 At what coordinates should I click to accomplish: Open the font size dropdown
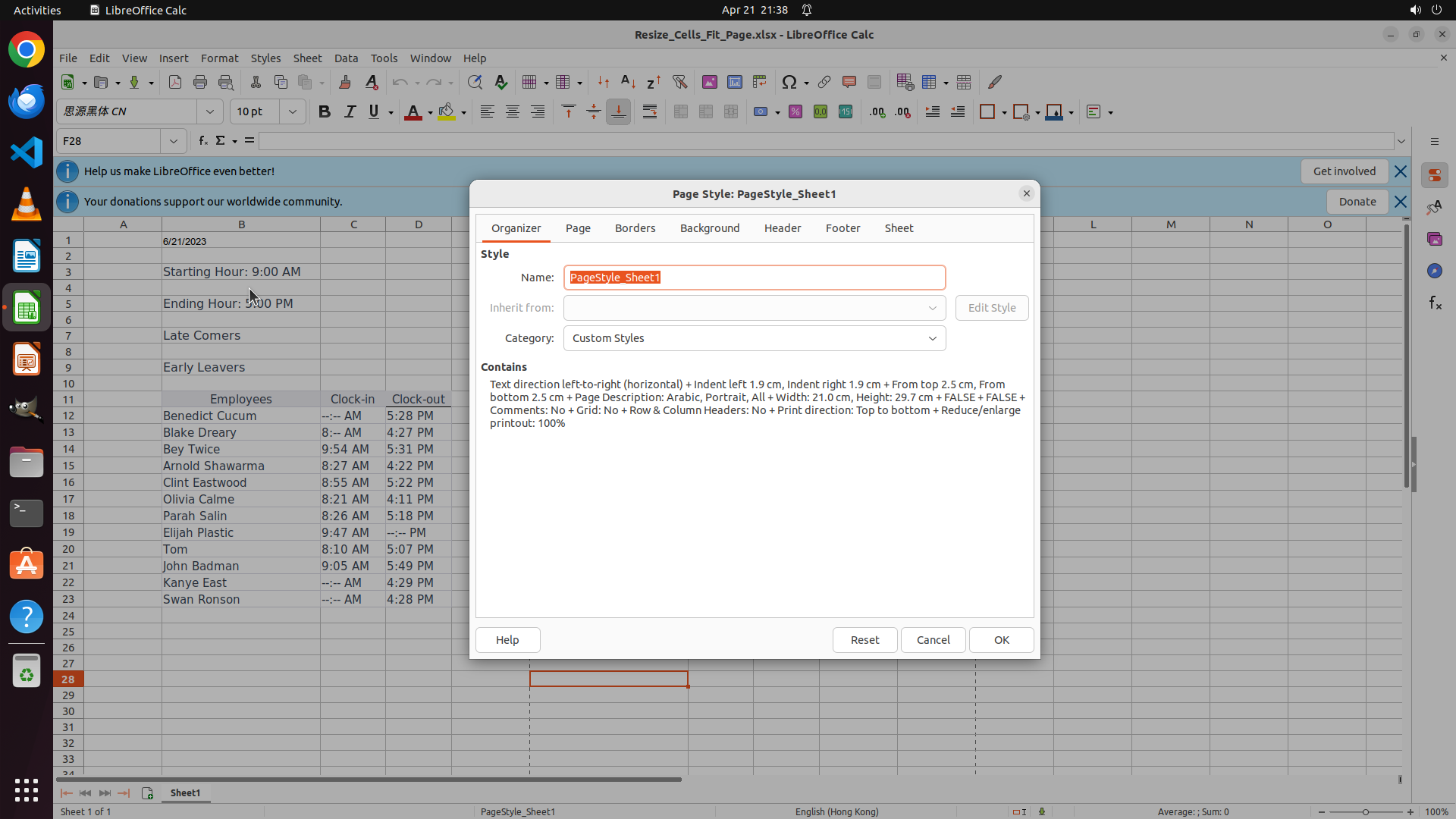[x=292, y=111]
